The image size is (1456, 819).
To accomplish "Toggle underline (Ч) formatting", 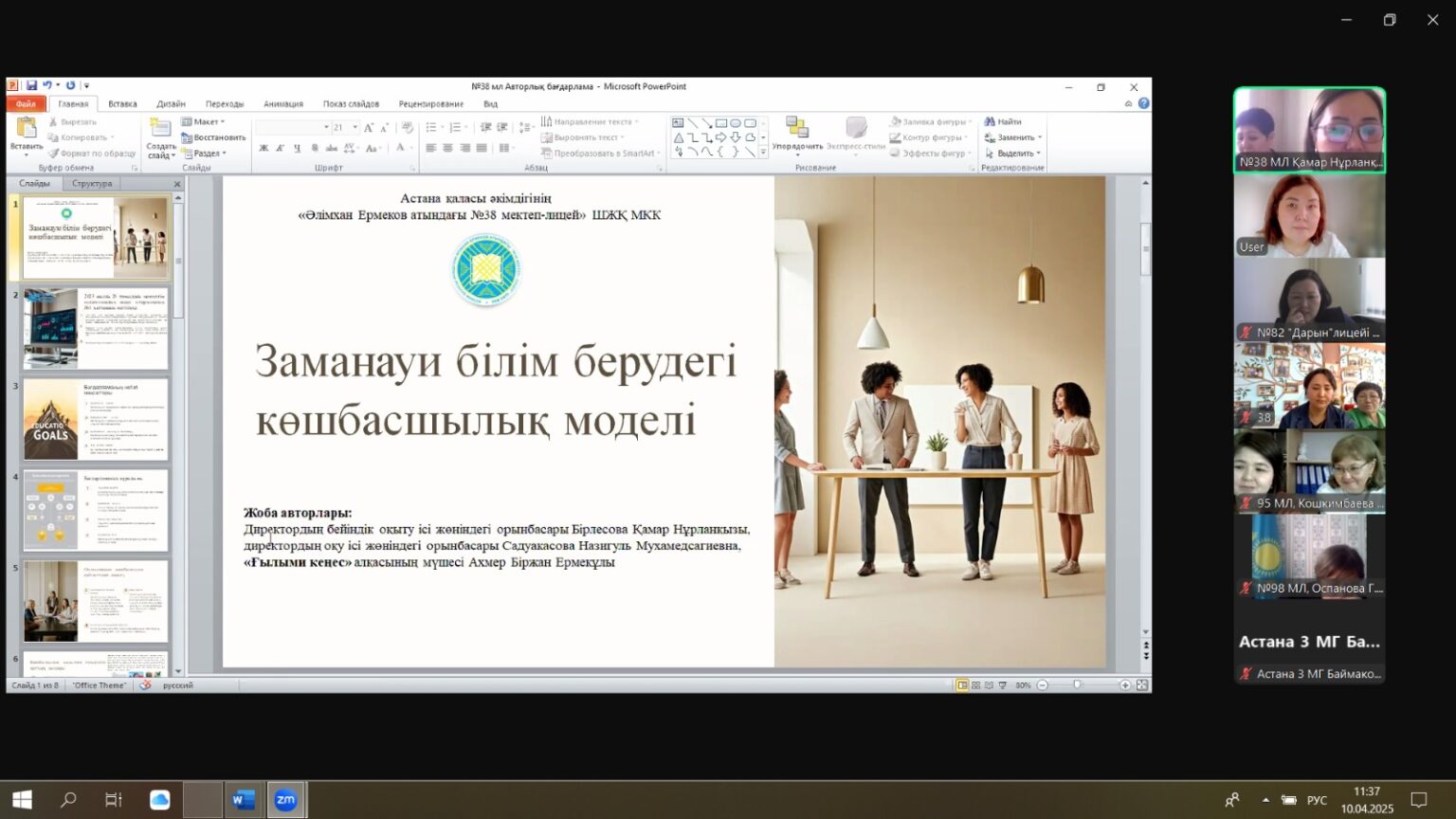I will pyautogui.click(x=298, y=148).
